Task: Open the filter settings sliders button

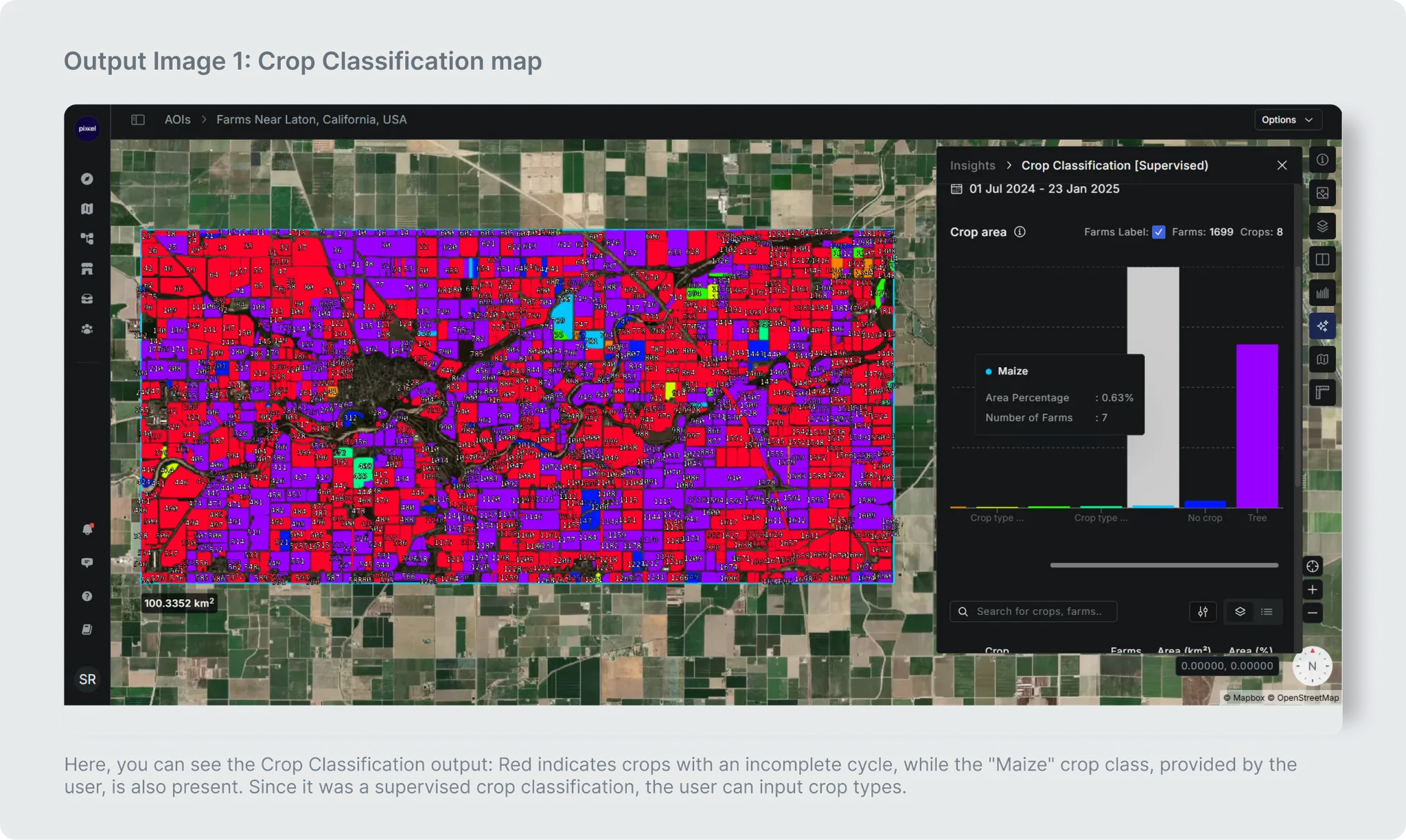Action: coord(1203,611)
